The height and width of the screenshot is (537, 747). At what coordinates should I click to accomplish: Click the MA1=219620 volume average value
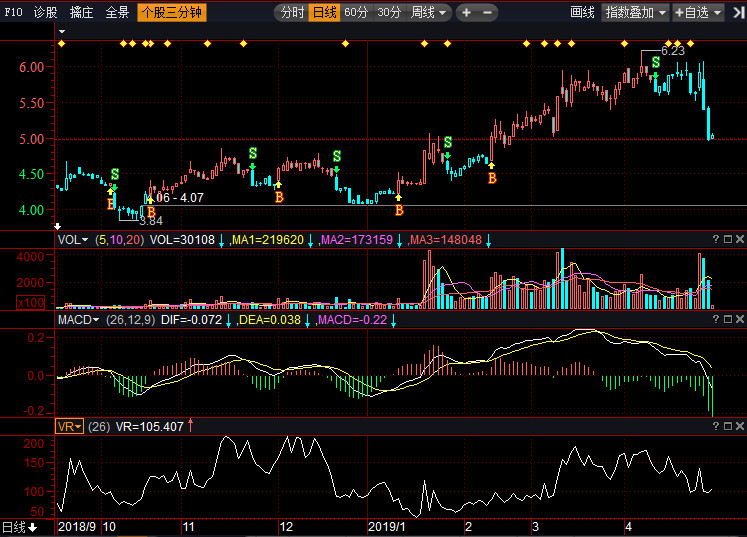tap(268, 240)
